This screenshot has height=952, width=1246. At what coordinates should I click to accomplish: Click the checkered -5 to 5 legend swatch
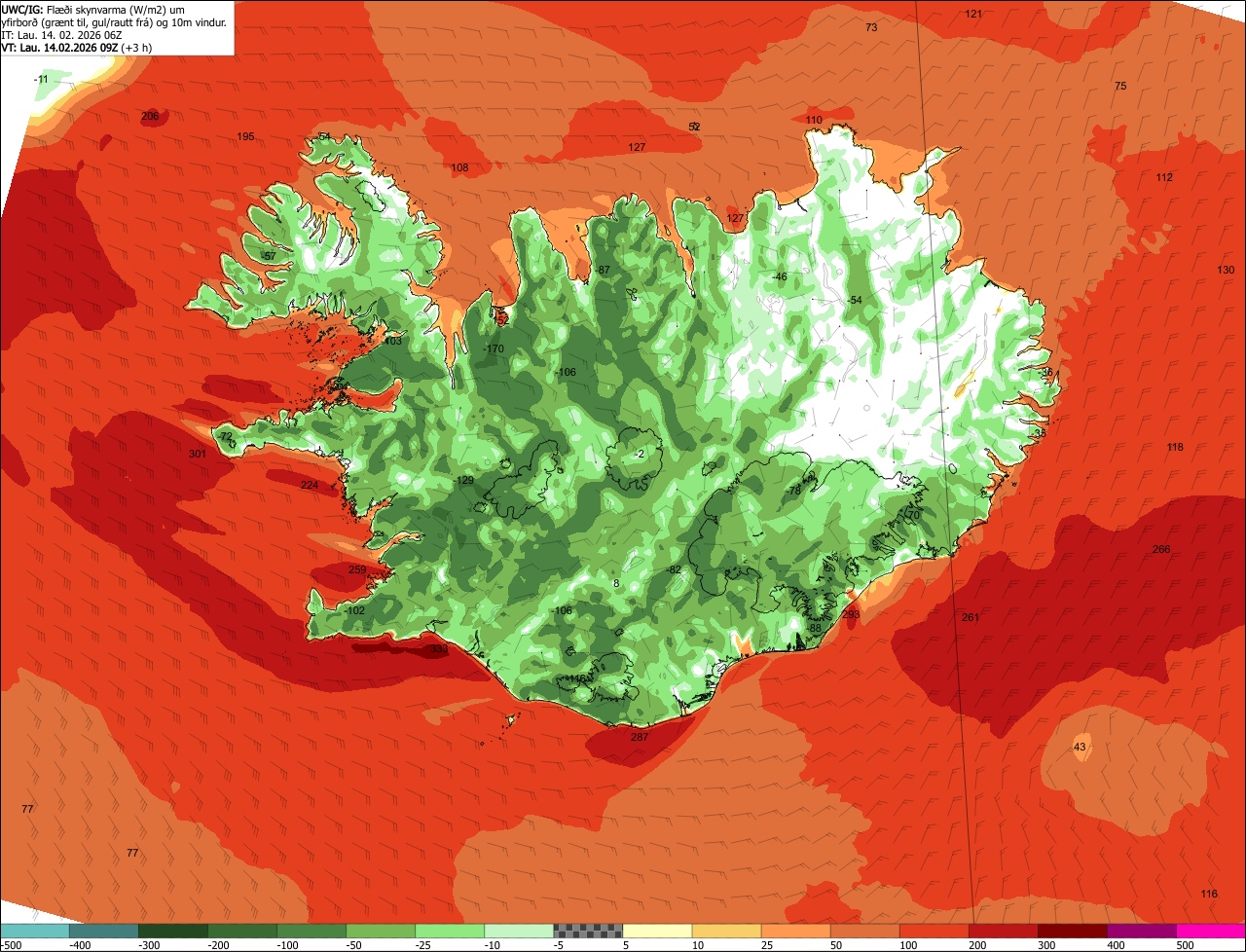click(x=588, y=931)
